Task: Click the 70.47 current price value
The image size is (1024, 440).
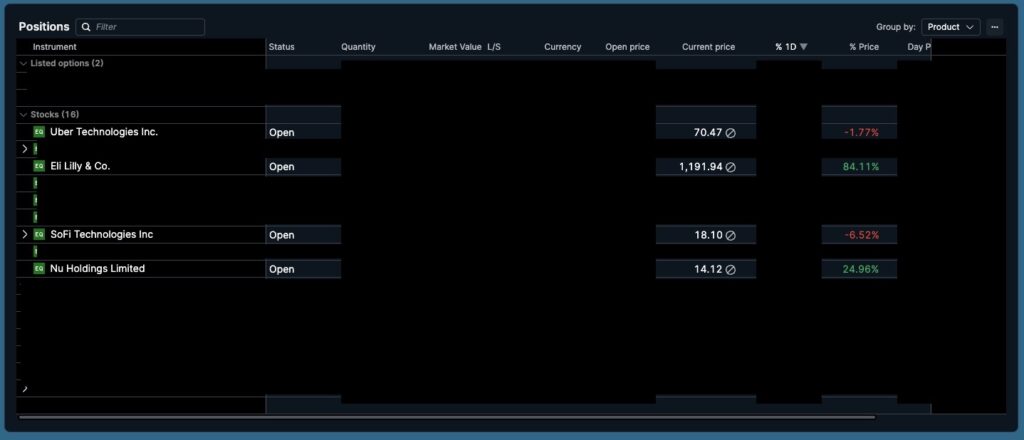Action: [x=708, y=133]
